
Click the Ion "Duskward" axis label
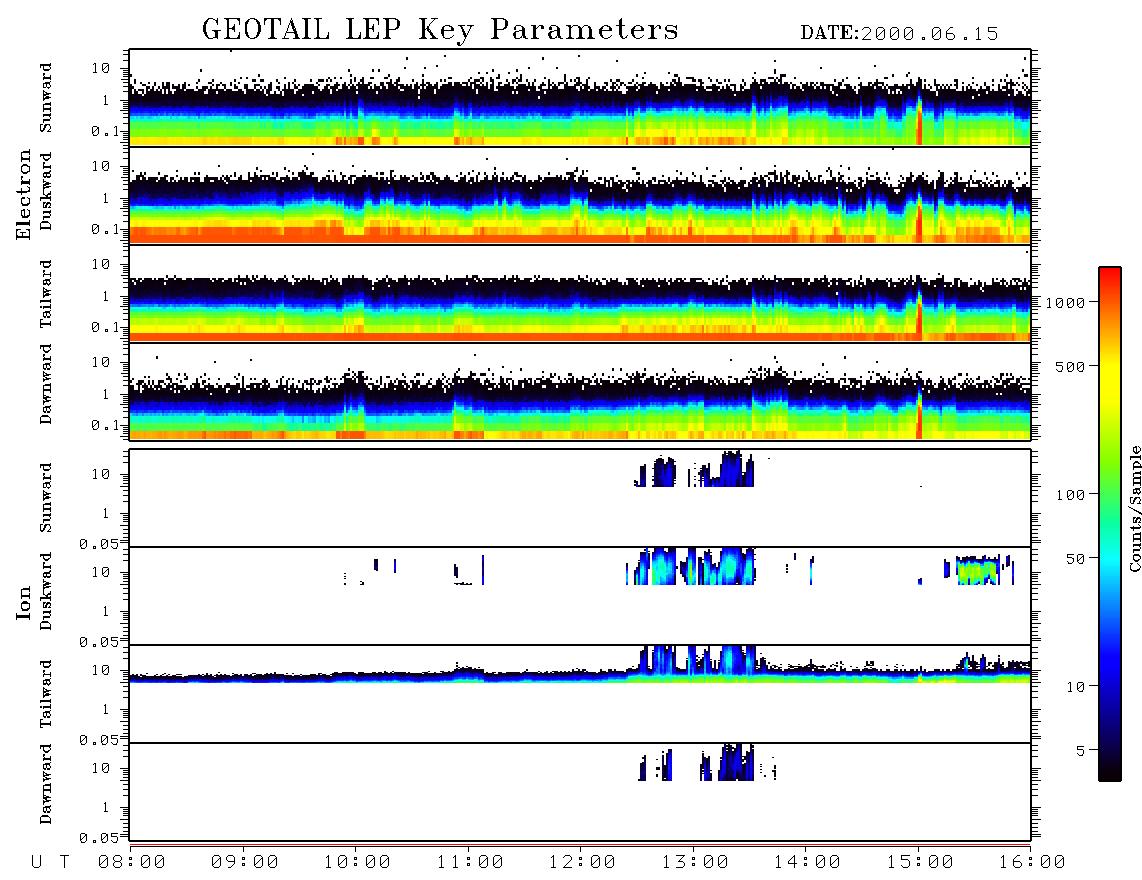click(46, 592)
